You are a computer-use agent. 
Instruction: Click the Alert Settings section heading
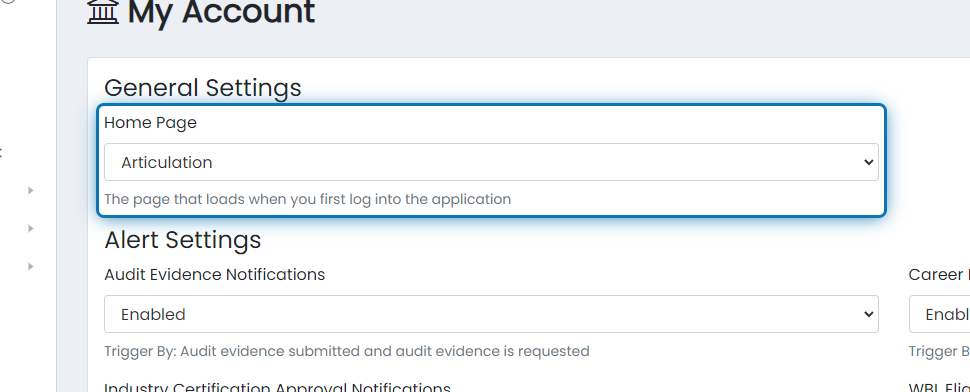(x=183, y=240)
